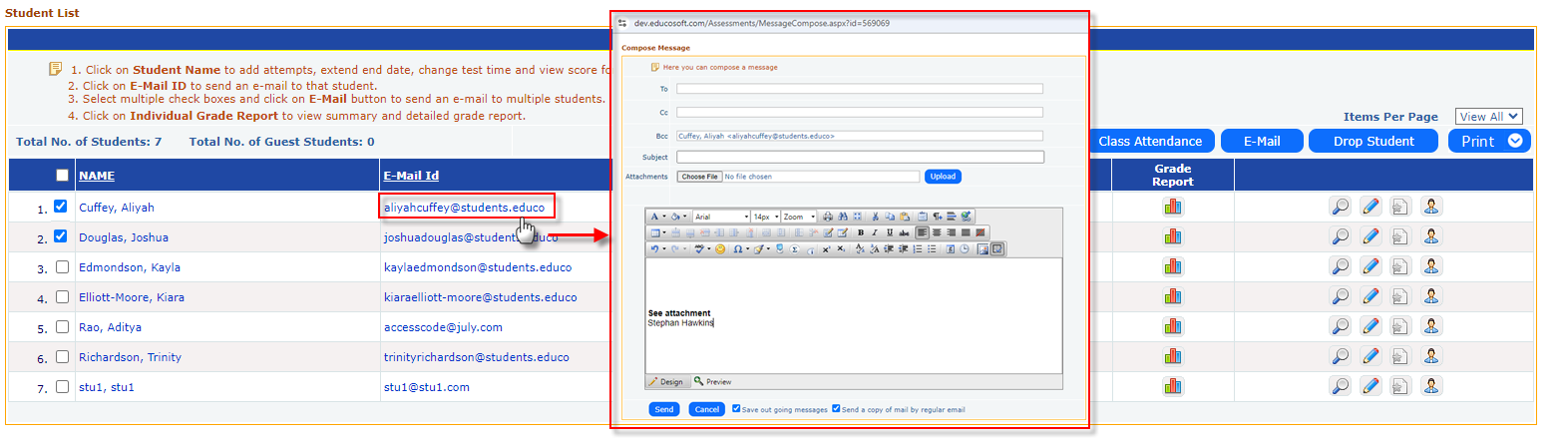Image resolution: width=1568 pixels, height=446 pixels.
Task: Click Bold icon in message editor toolbar
Action: 861,232
